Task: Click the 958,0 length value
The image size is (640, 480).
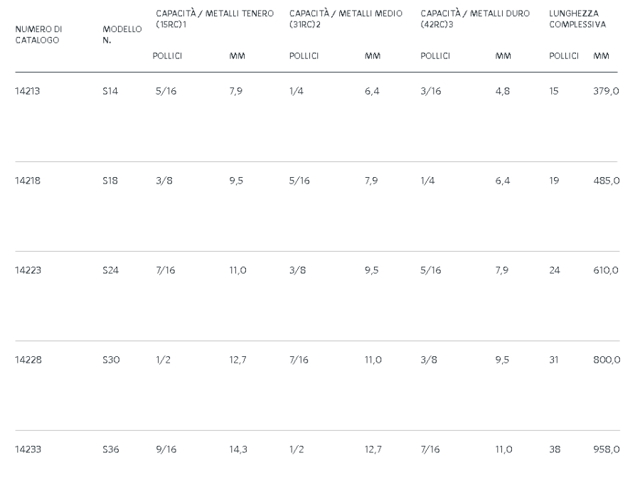Action: click(x=607, y=449)
